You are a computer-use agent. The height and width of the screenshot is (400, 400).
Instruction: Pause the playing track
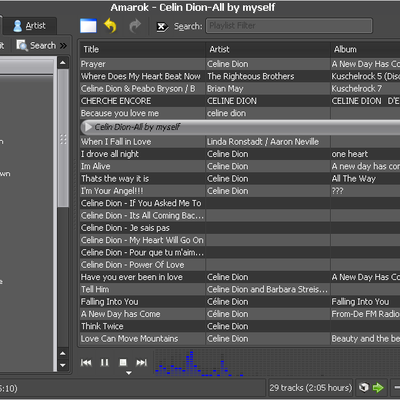coord(105,362)
